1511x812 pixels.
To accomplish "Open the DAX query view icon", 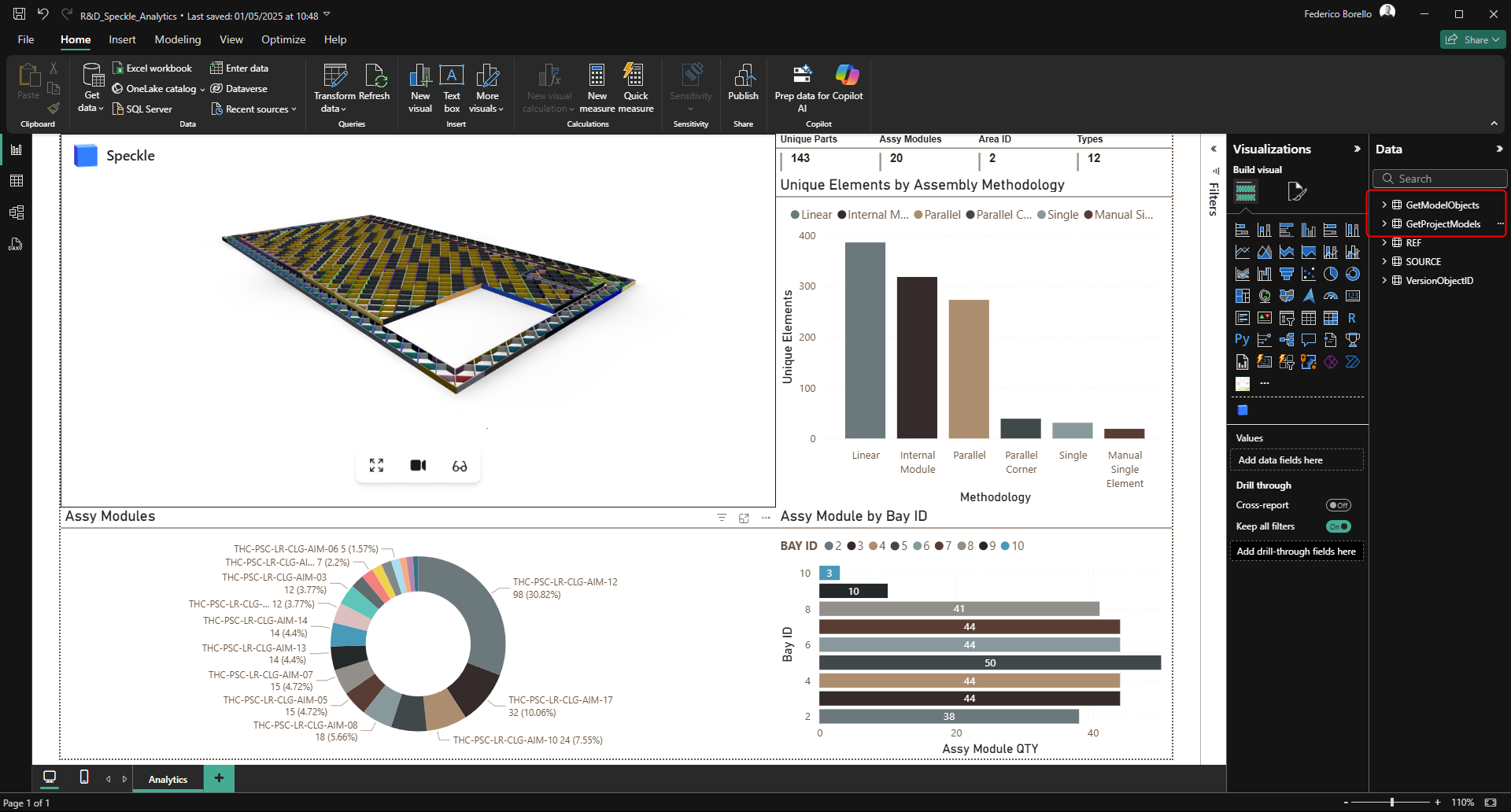I will point(17,244).
